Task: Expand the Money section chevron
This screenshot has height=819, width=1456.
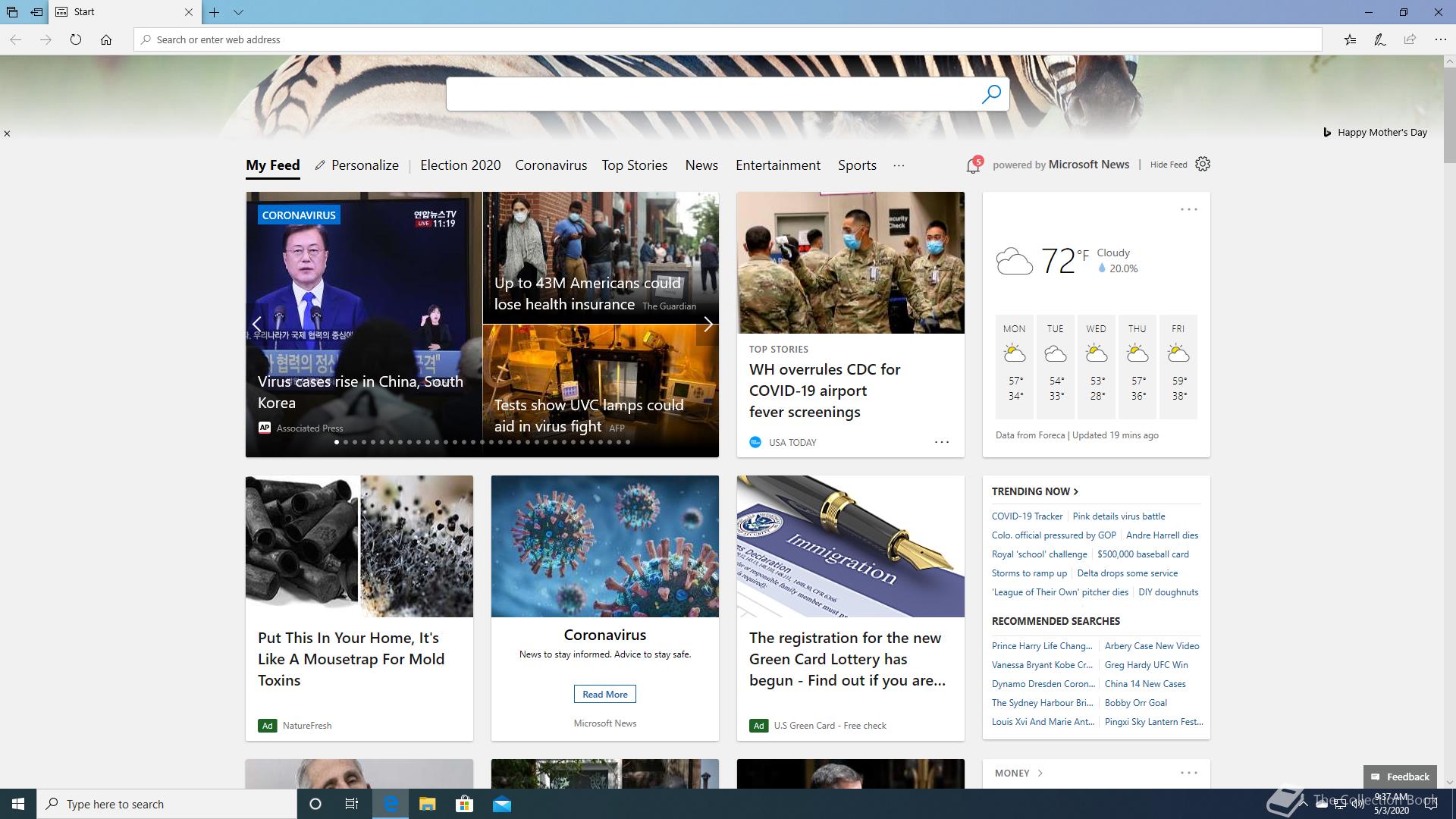Action: 1040,773
